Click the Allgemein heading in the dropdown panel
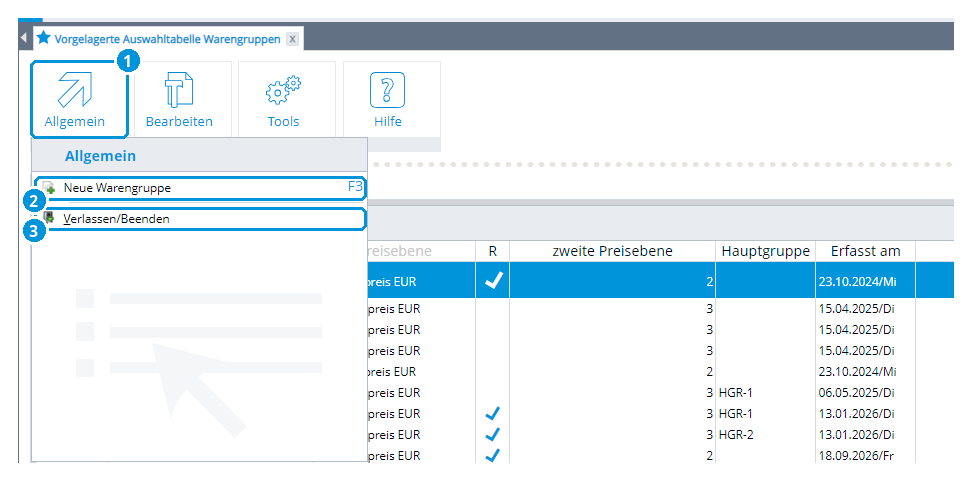The height and width of the screenshot is (481, 972). [x=100, y=156]
